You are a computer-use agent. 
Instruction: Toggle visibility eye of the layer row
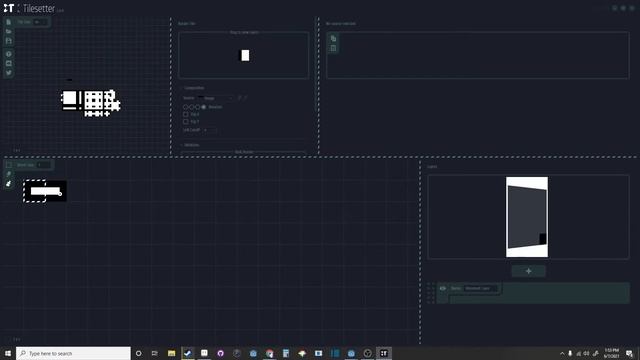click(x=443, y=288)
